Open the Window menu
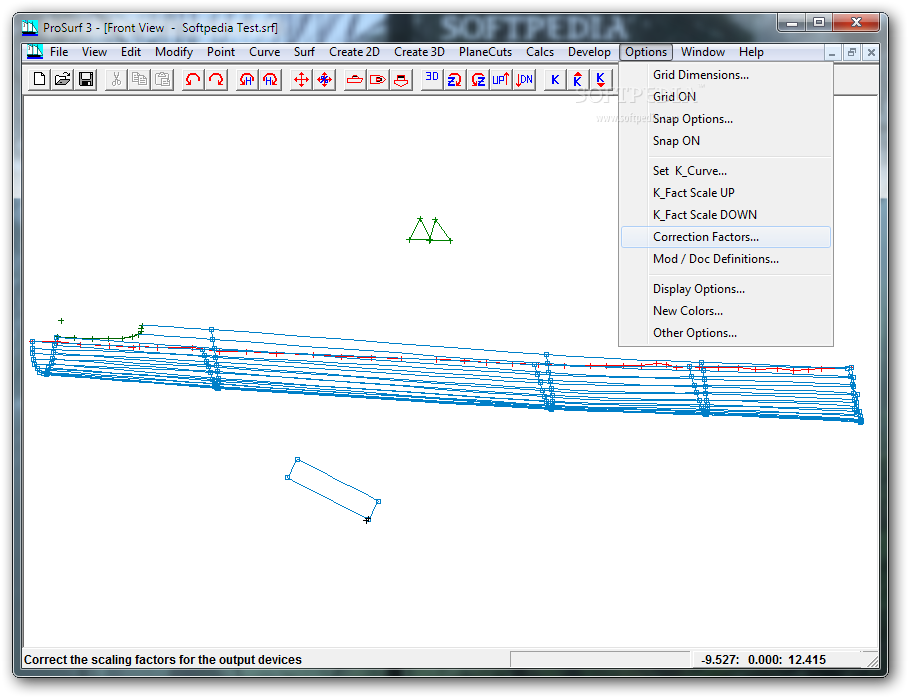The width and height of the screenshot is (909, 698). click(x=703, y=52)
